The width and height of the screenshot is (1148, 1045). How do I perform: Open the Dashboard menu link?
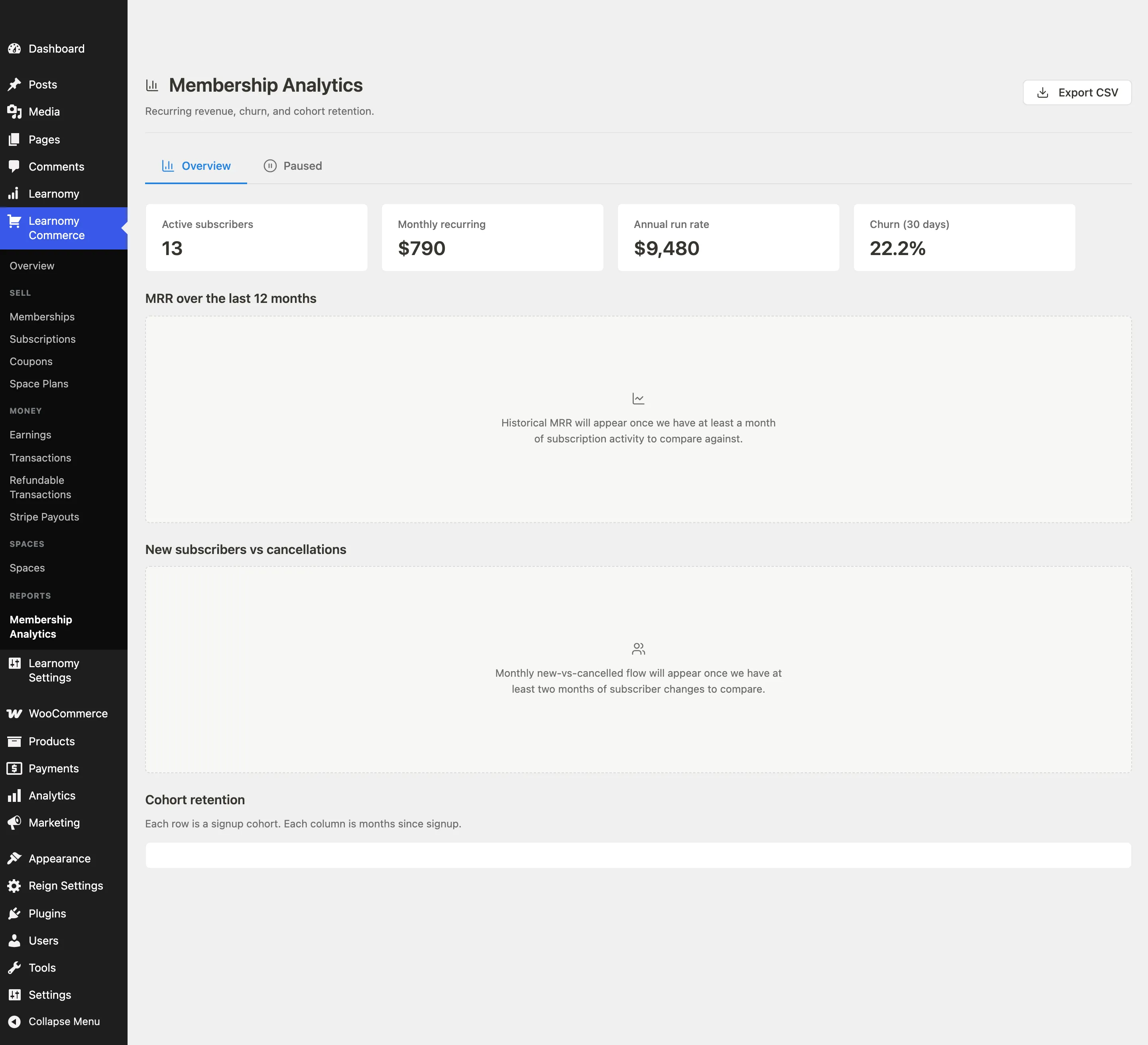(56, 48)
